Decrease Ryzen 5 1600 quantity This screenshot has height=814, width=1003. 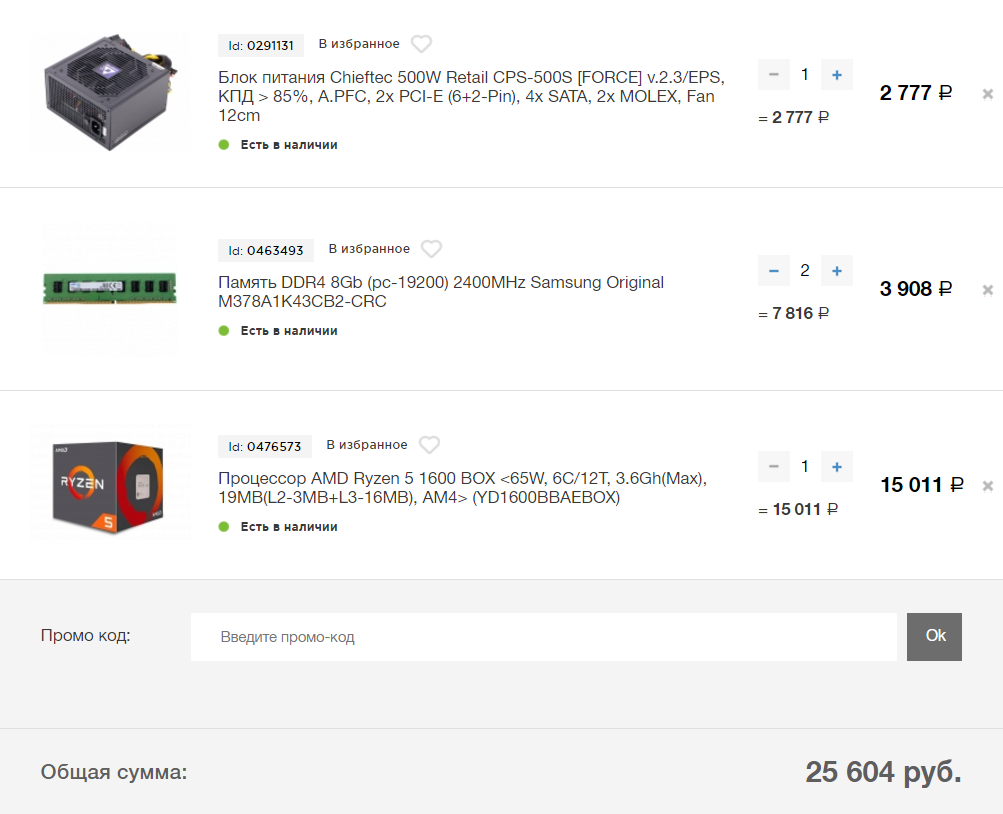pyautogui.click(x=773, y=467)
